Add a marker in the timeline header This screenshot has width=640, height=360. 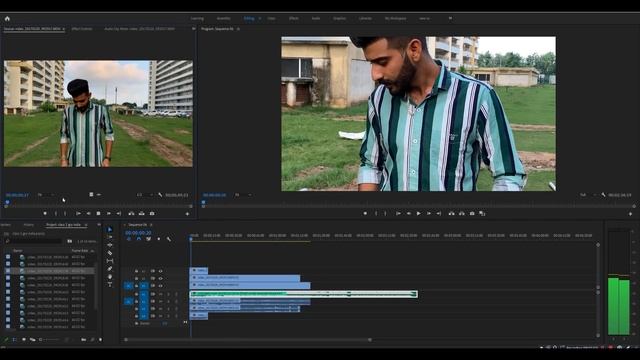(x=159, y=239)
